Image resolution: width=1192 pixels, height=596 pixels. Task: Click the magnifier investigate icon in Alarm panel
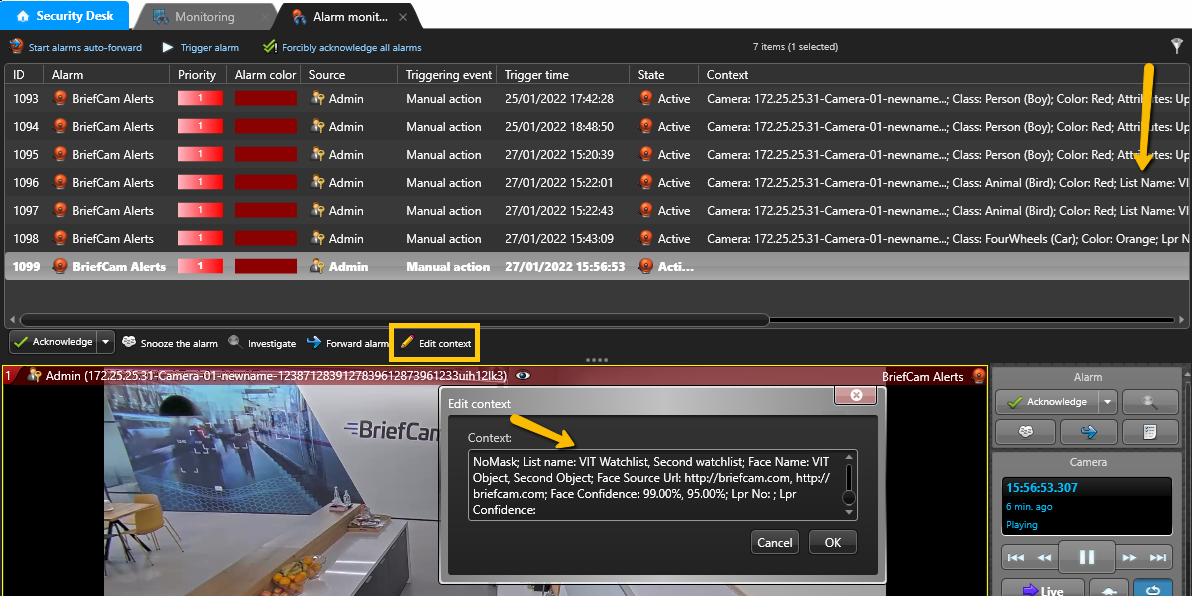coord(1149,401)
